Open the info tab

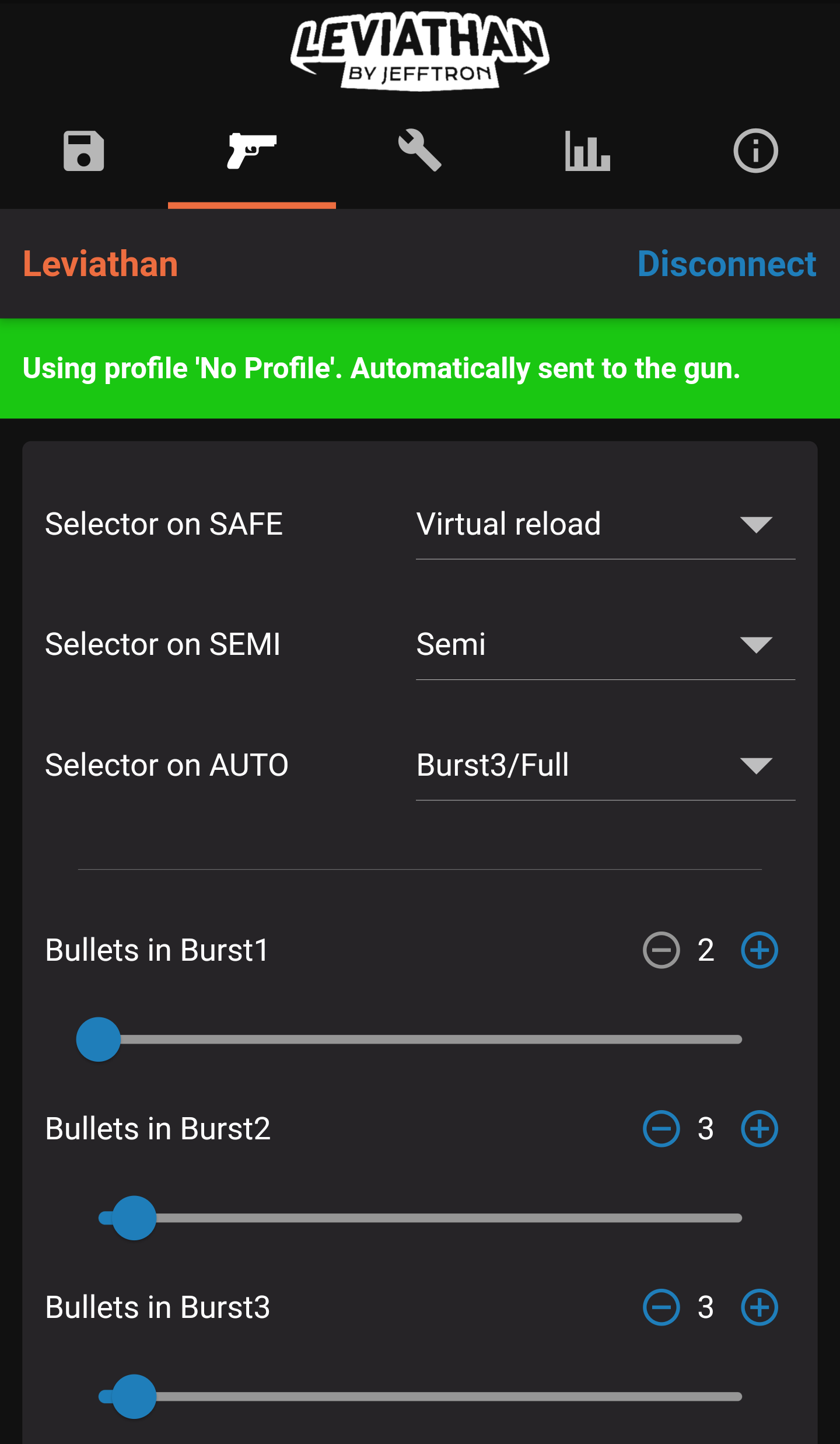click(x=755, y=151)
